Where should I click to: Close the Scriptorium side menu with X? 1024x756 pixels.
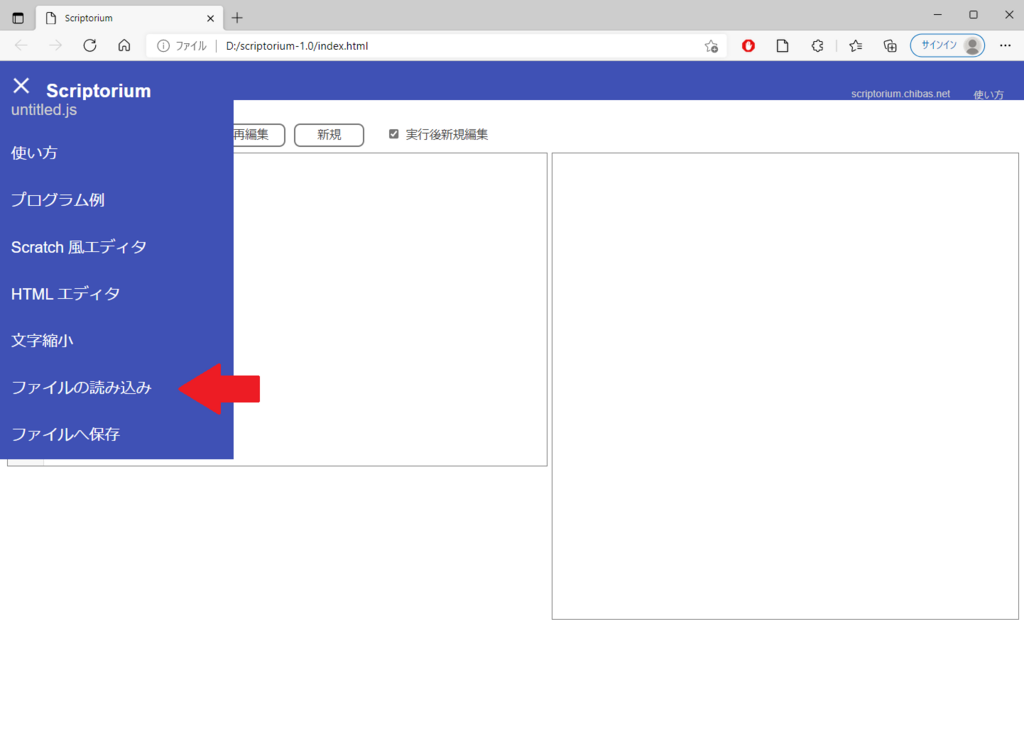point(21,86)
